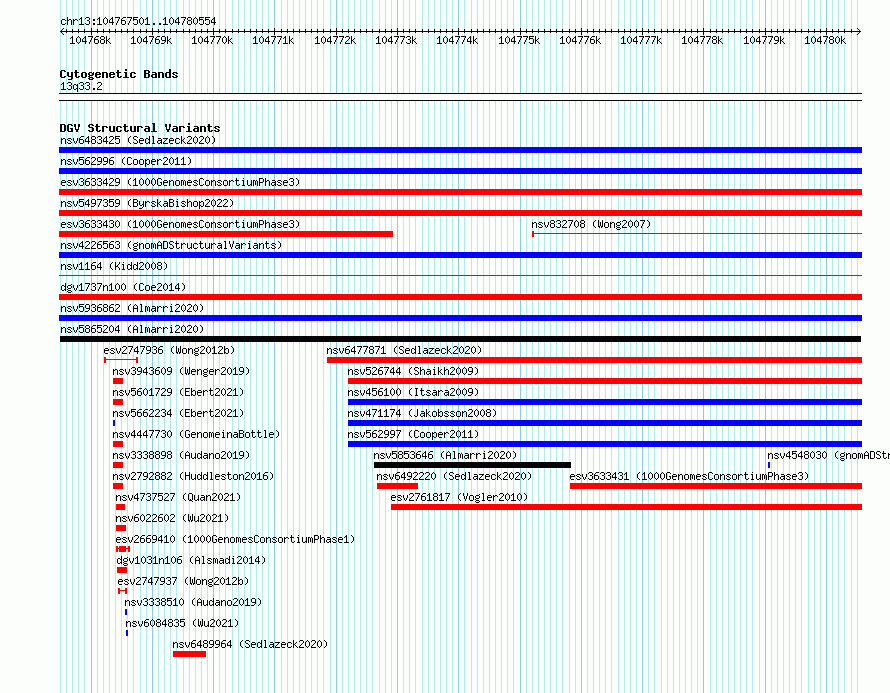
Task: Click the nsv4226563 (gnomADStructuralVariants) label
Action: click(171, 245)
